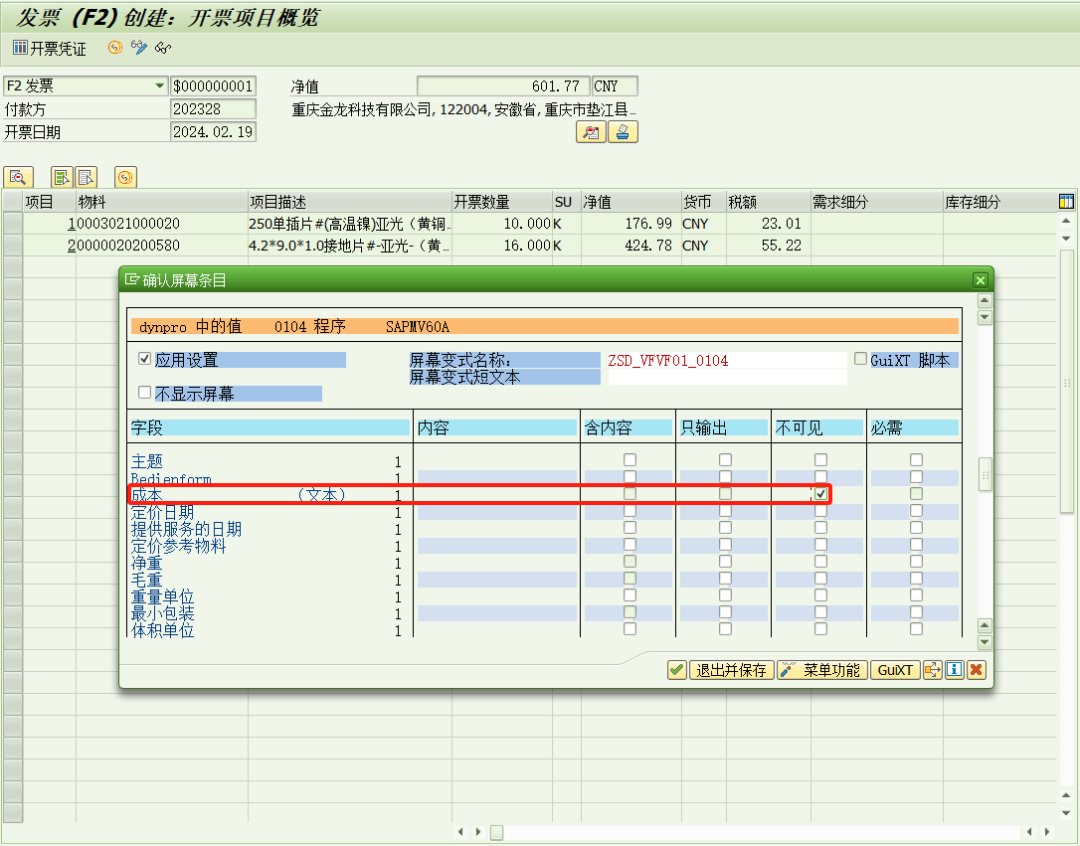Enable the 不显示屏幕 checkbox
This screenshot has width=1080, height=846.
(145, 393)
